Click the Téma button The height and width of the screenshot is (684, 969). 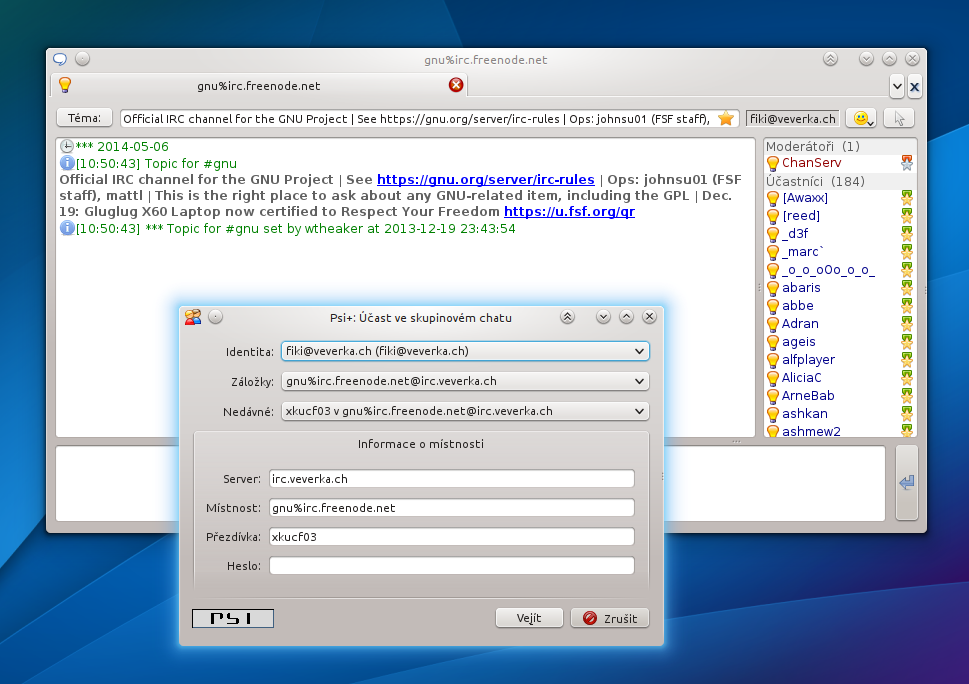coord(84,117)
